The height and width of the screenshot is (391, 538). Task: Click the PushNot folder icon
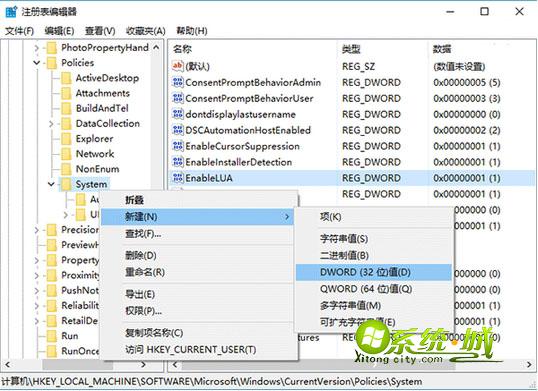coord(51,291)
